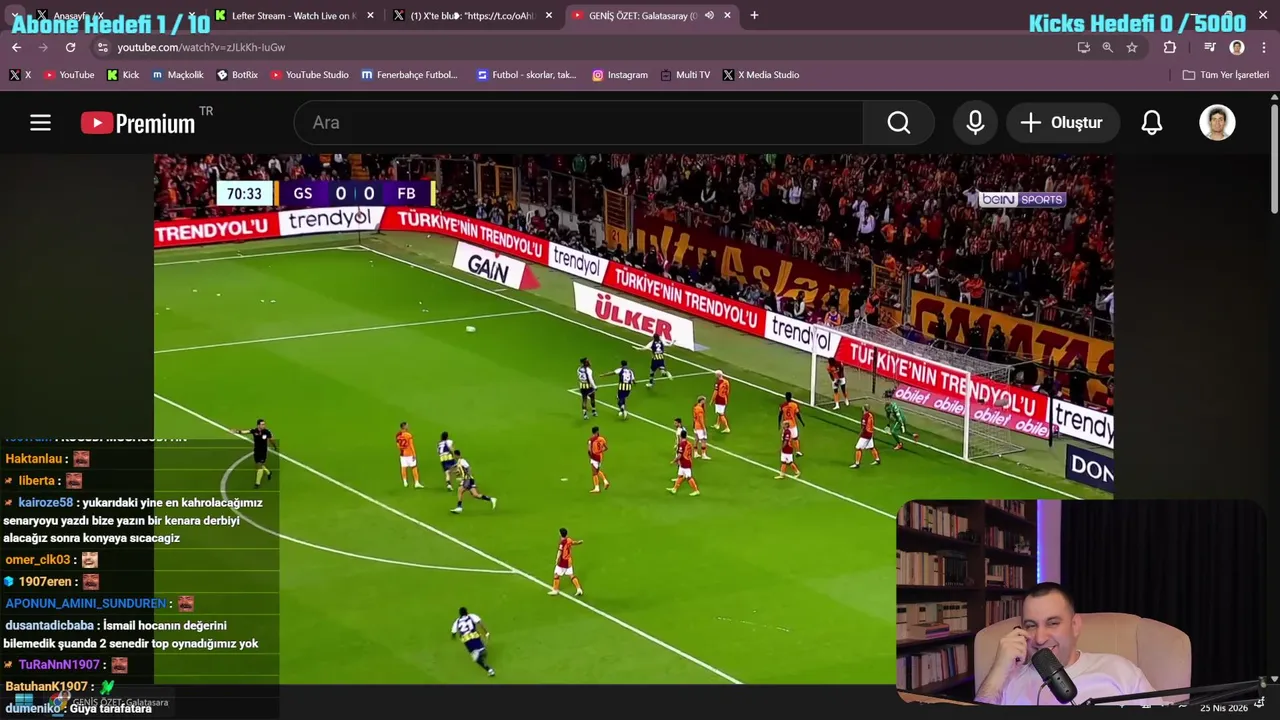The height and width of the screenshot is (720, 1280).
Task: Open the Multi TV bookmark
Action: coord(685,75)
